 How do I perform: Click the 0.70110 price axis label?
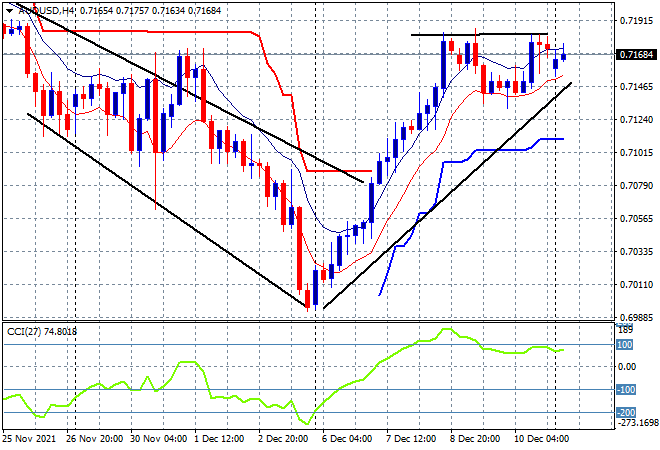pos(636,285)
